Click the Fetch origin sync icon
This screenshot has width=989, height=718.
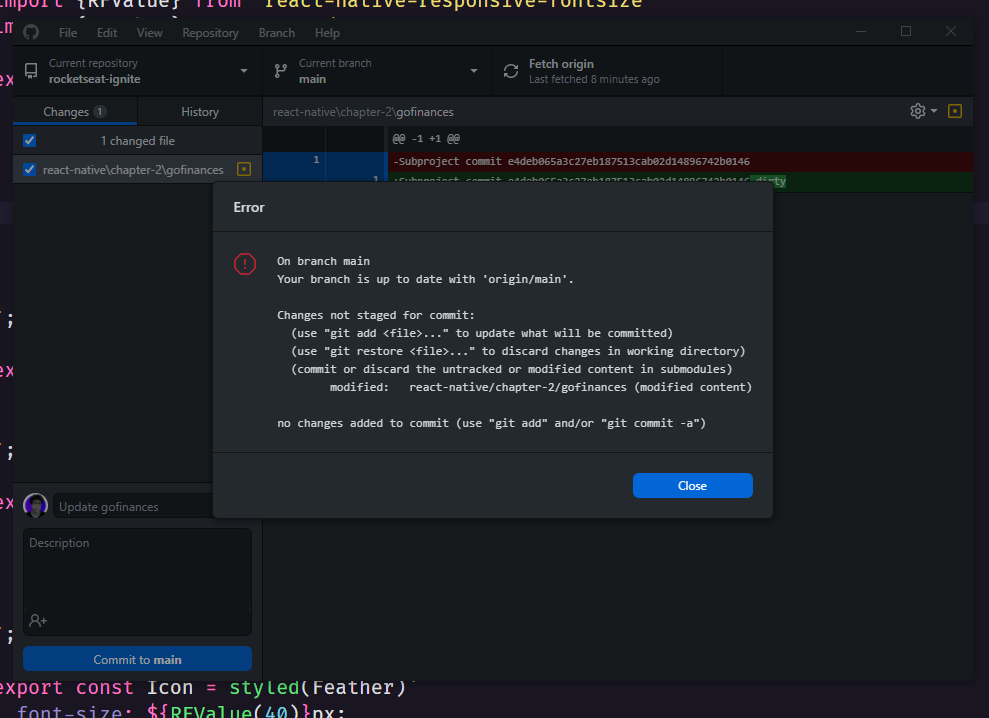pyautogui.click(x=510, y=70)
